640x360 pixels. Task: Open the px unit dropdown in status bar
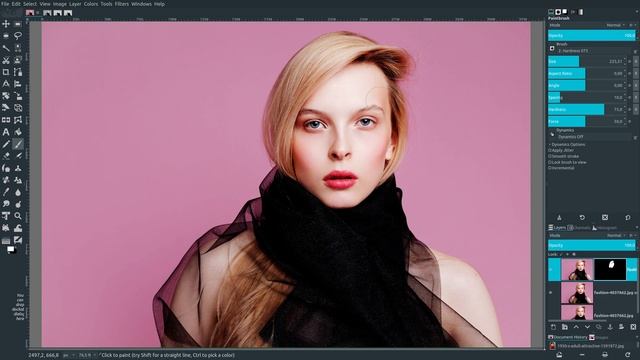point(68,355)
